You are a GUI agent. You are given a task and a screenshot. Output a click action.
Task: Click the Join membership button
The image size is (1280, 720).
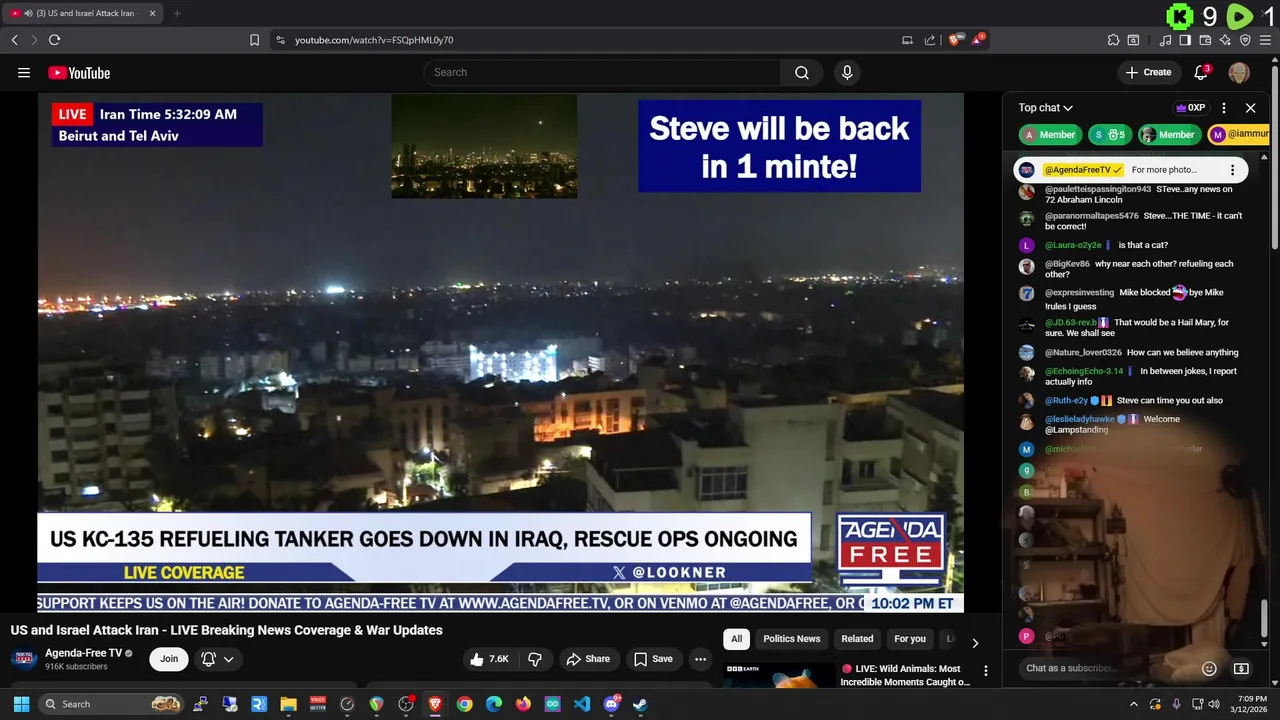pos(169,659)
